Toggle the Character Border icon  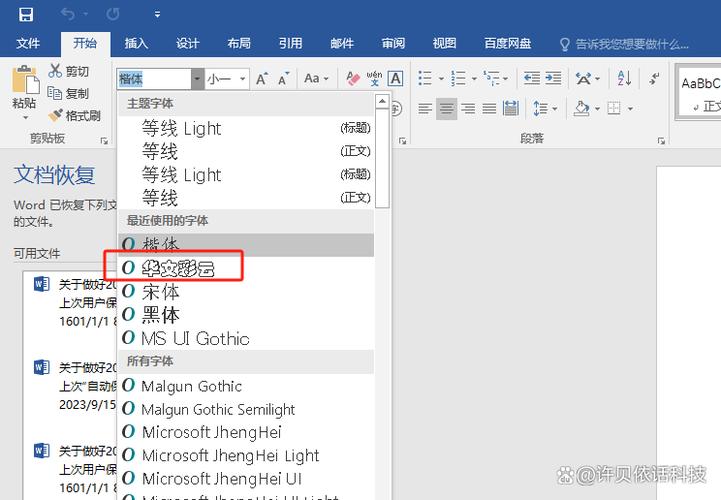point(395,79)
